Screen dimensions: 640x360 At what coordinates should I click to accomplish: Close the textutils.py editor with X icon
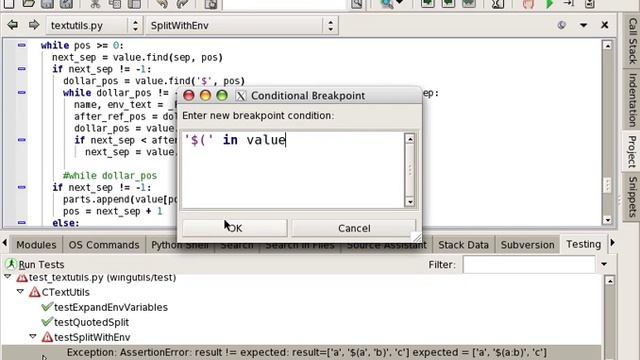click(604, 25)
